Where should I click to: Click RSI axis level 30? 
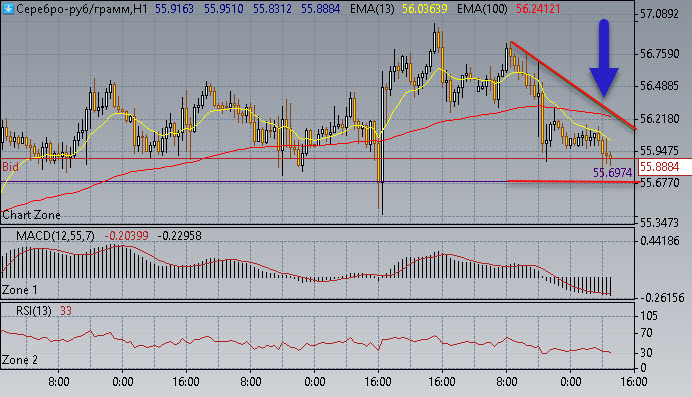(646, 353)
